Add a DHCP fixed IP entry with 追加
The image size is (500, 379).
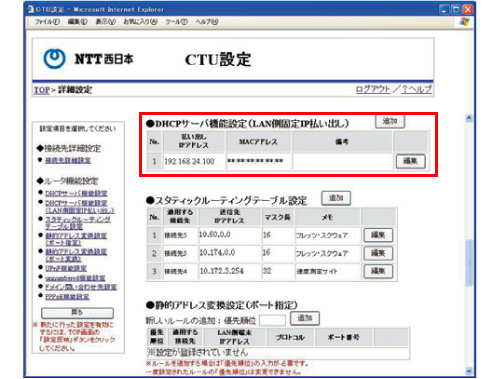pos(390,121)
